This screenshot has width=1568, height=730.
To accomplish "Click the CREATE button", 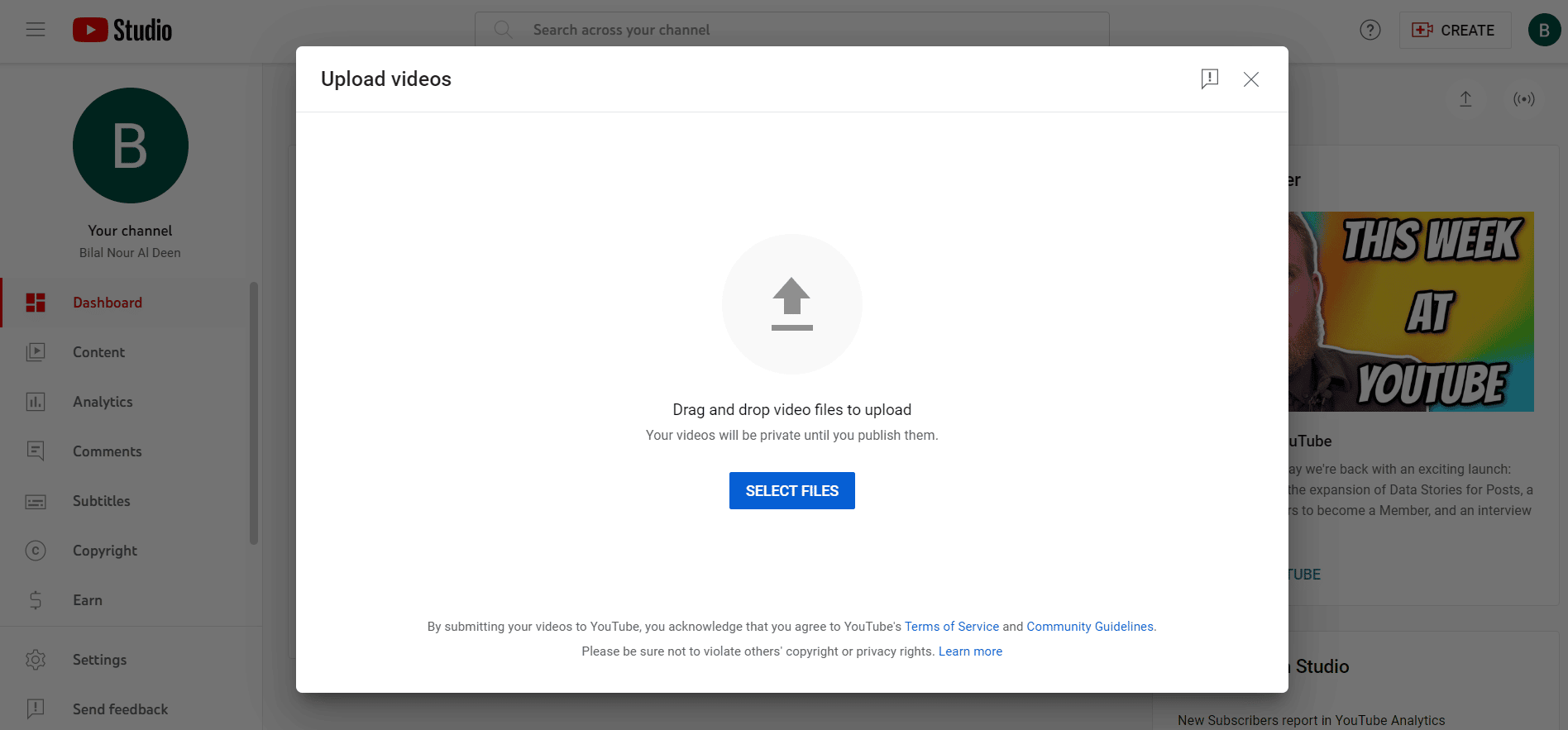I will (x=1455, y=30).
